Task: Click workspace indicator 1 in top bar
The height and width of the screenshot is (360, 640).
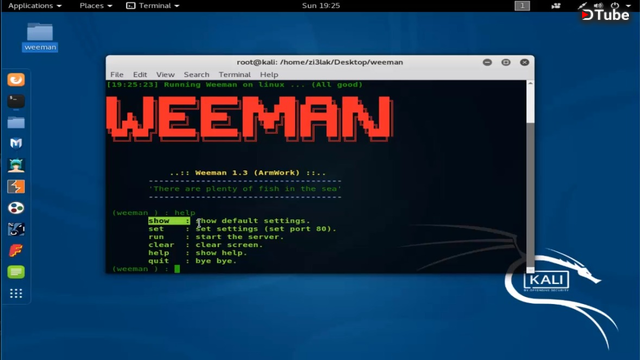Action: 522,6
